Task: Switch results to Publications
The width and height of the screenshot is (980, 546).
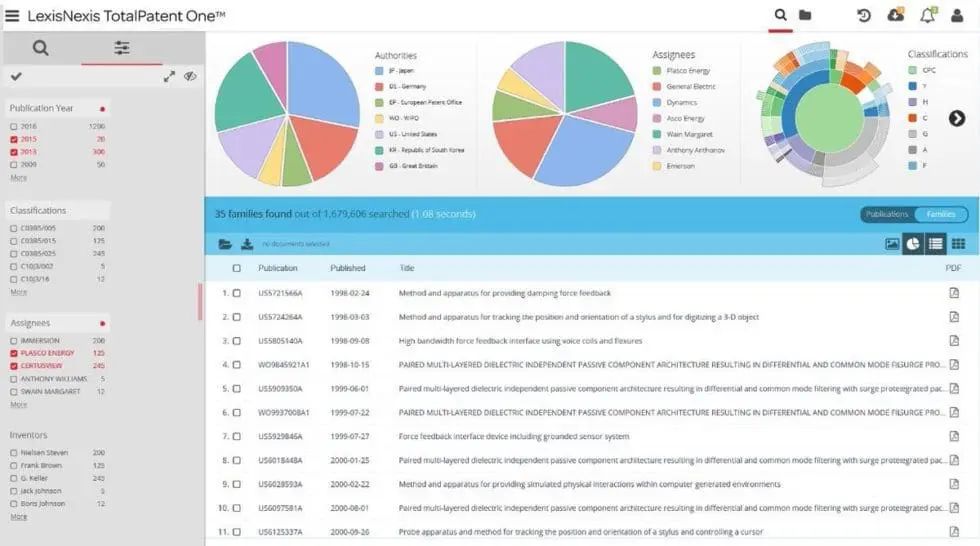Action: point(886,214)
